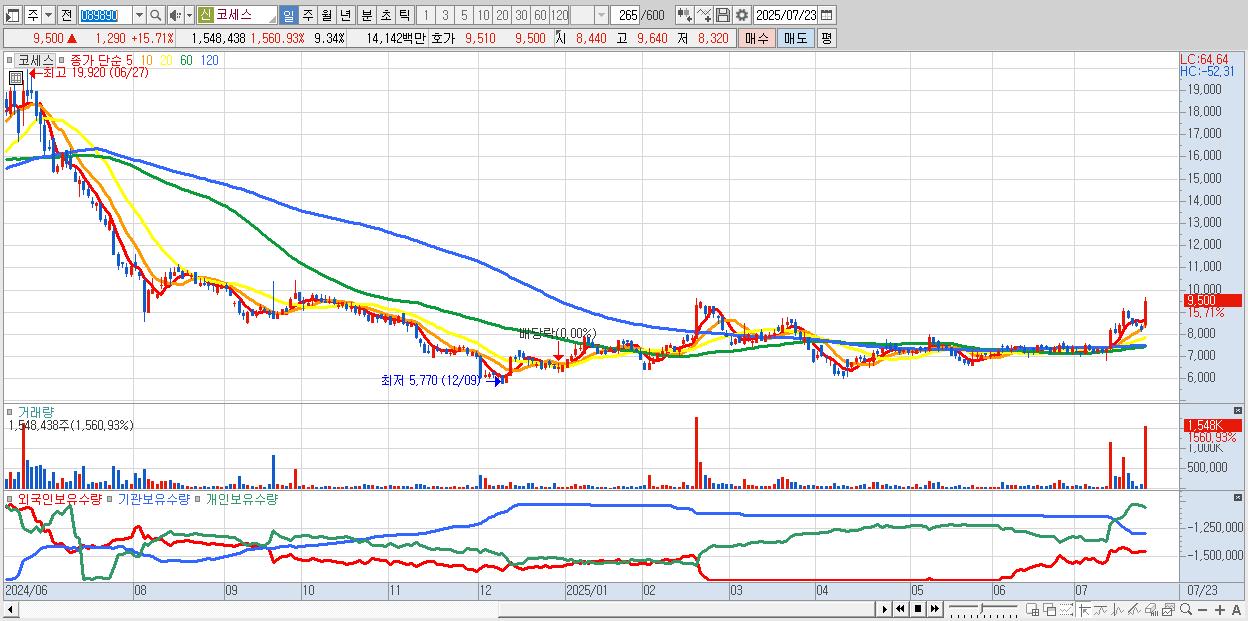
Task: Click the play button on the bottom bar
Action: (x=885, y=609)
